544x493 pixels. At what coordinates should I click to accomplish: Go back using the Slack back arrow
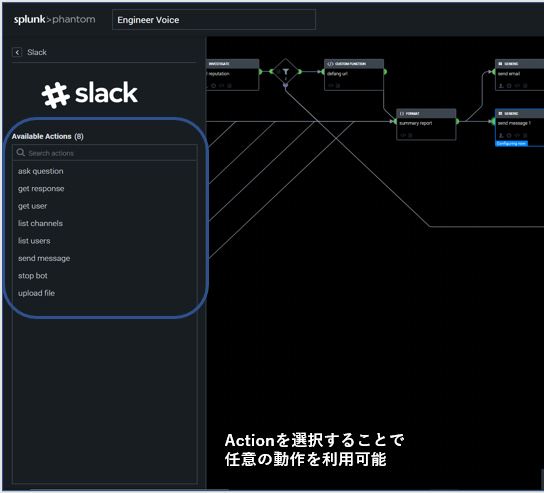[17, 52]
